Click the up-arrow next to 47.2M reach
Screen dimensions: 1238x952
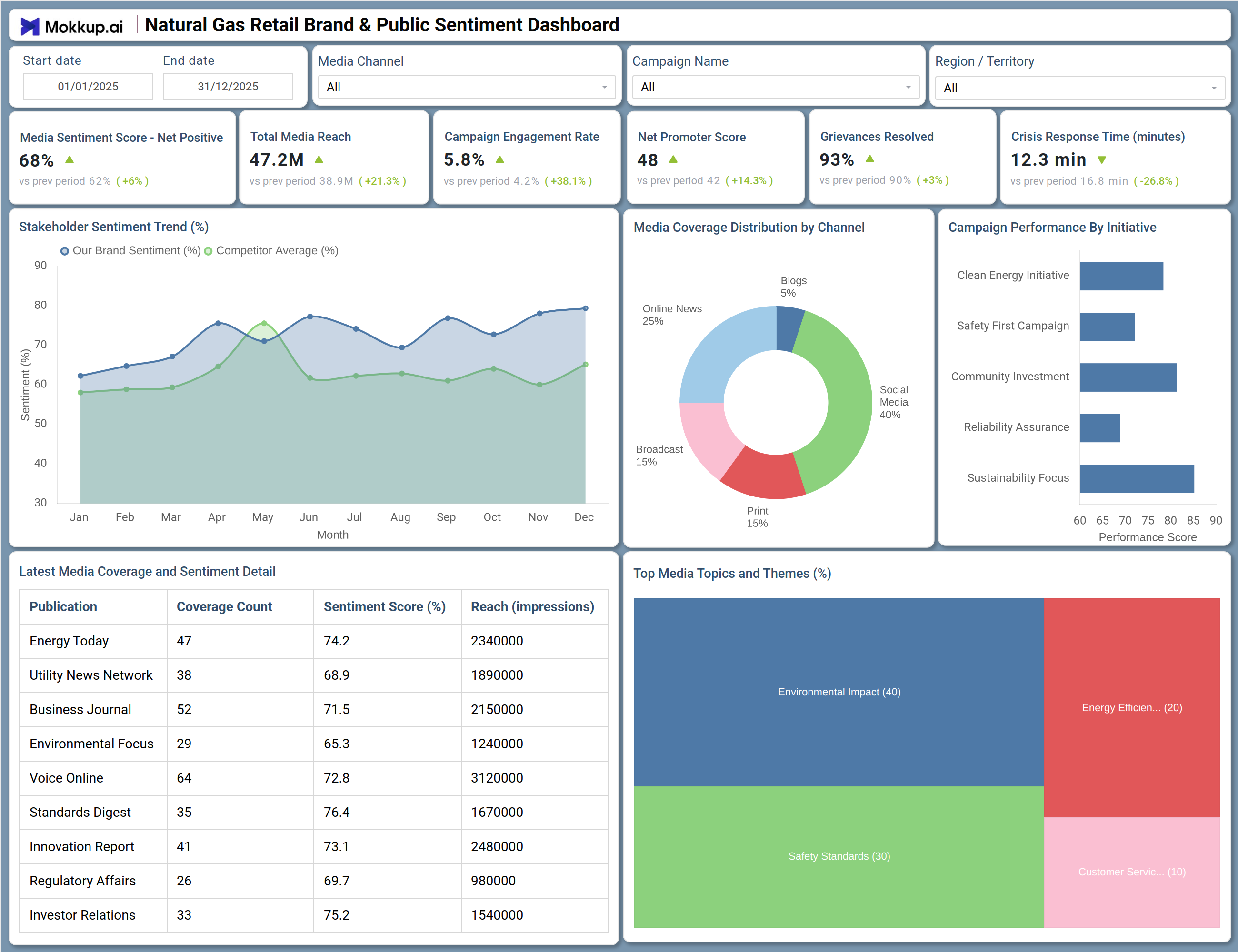[x=319, y=160]
